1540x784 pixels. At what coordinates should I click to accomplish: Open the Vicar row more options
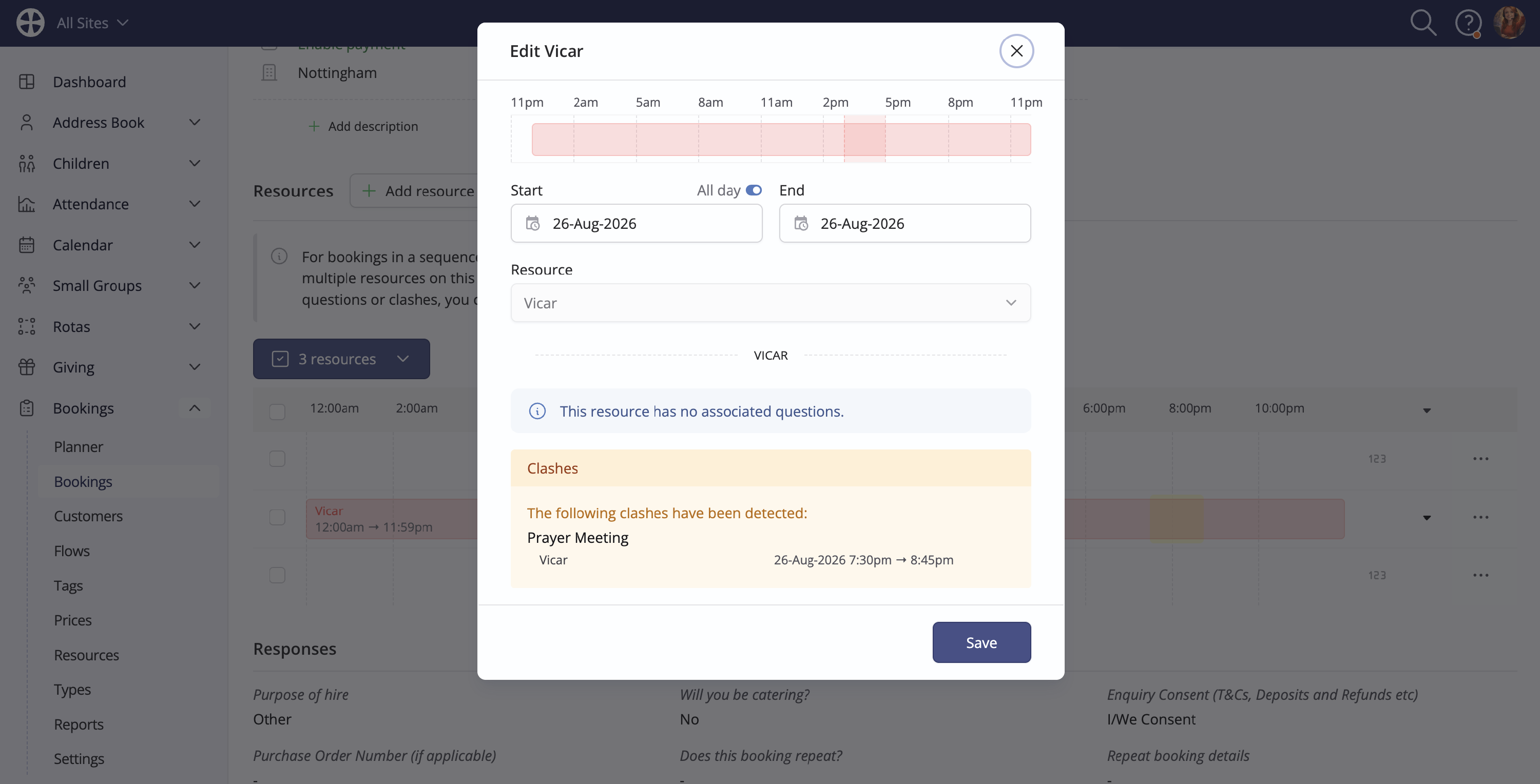tap(1480, 517)
